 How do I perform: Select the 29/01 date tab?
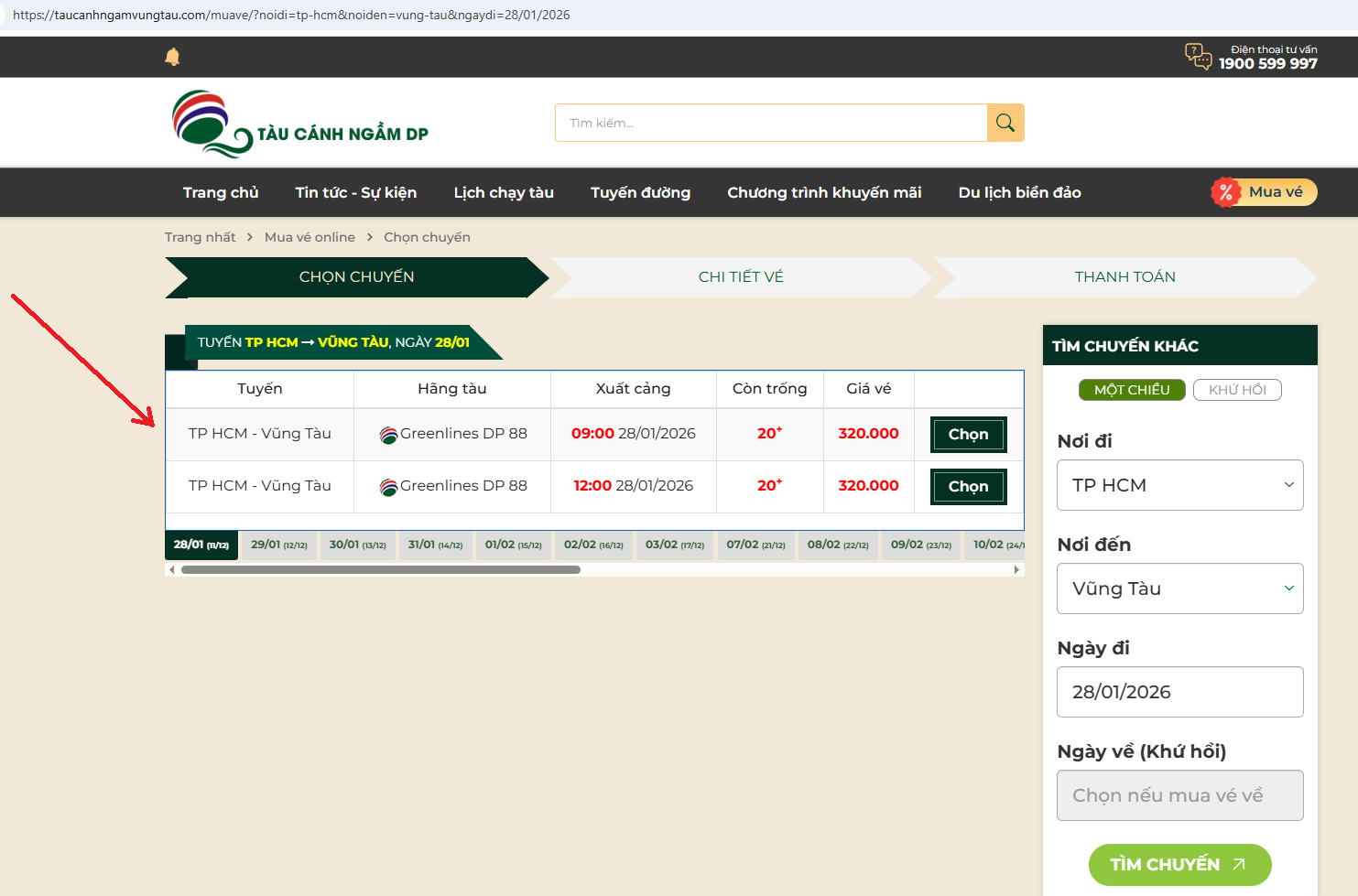279,545
